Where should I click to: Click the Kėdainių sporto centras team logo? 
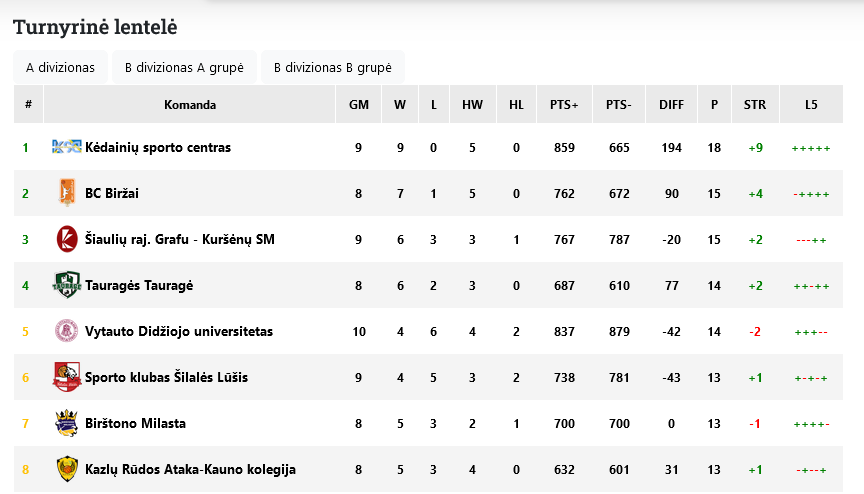[x=67, y=146]
